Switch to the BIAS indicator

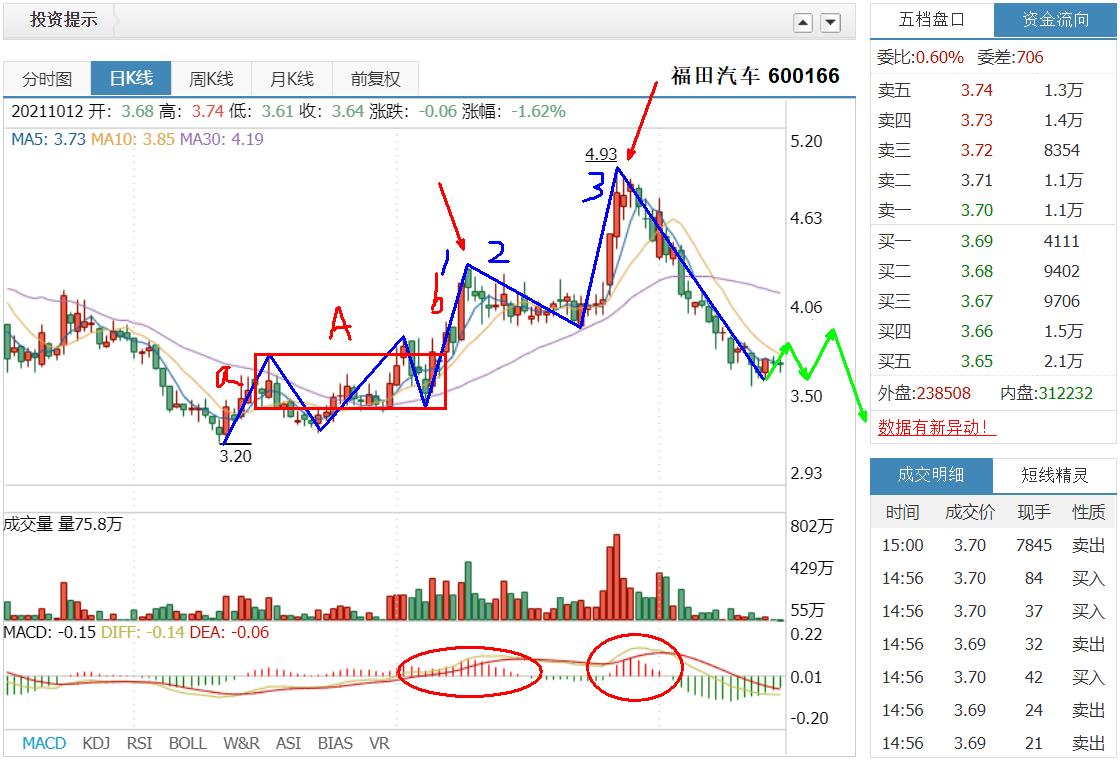(335, 743)
